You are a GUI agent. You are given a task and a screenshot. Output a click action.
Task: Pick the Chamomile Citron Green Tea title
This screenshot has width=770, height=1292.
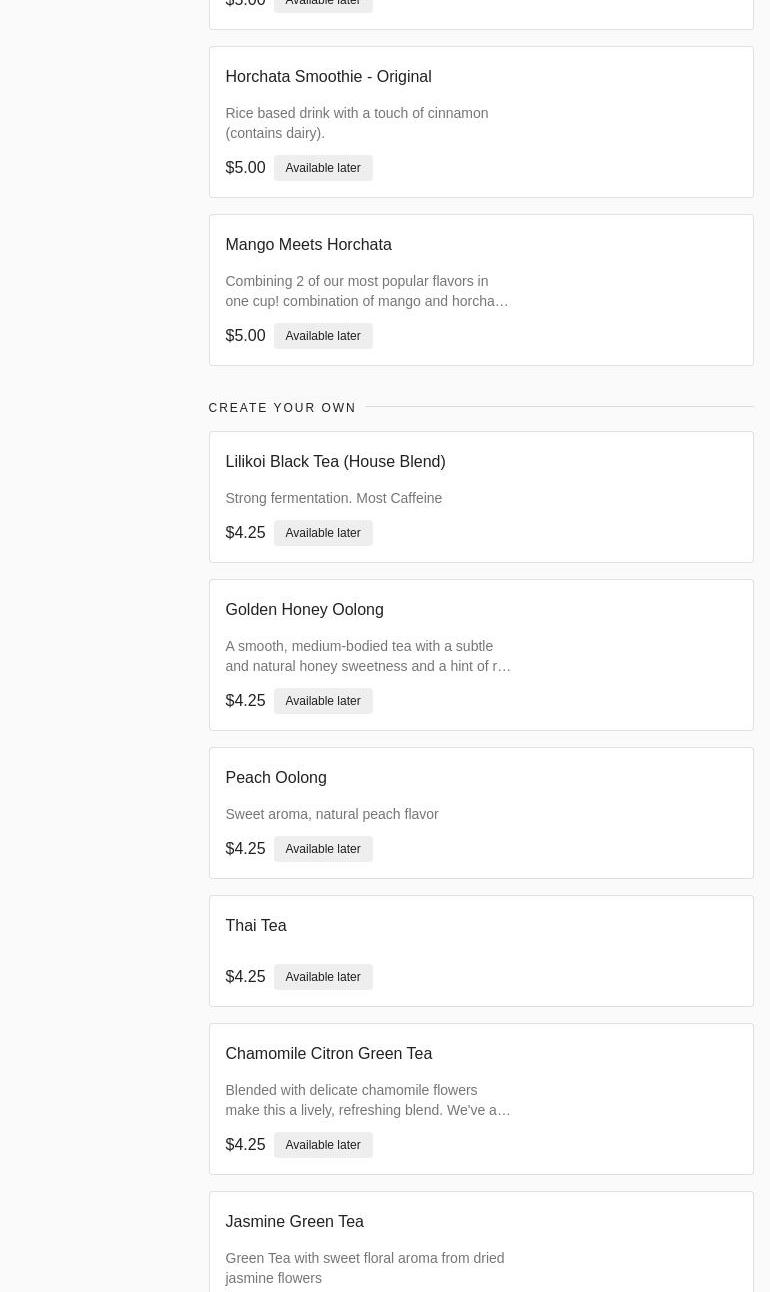328,1054
